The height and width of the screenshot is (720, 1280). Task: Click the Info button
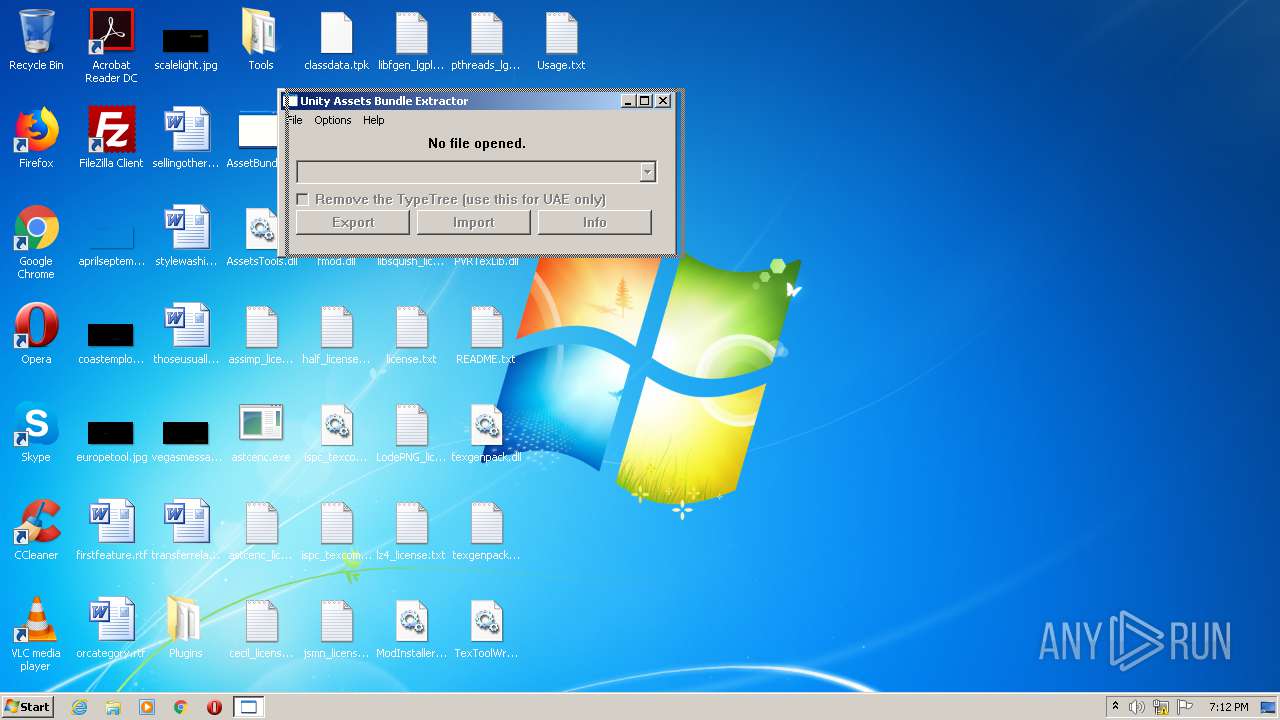point(594,222)
